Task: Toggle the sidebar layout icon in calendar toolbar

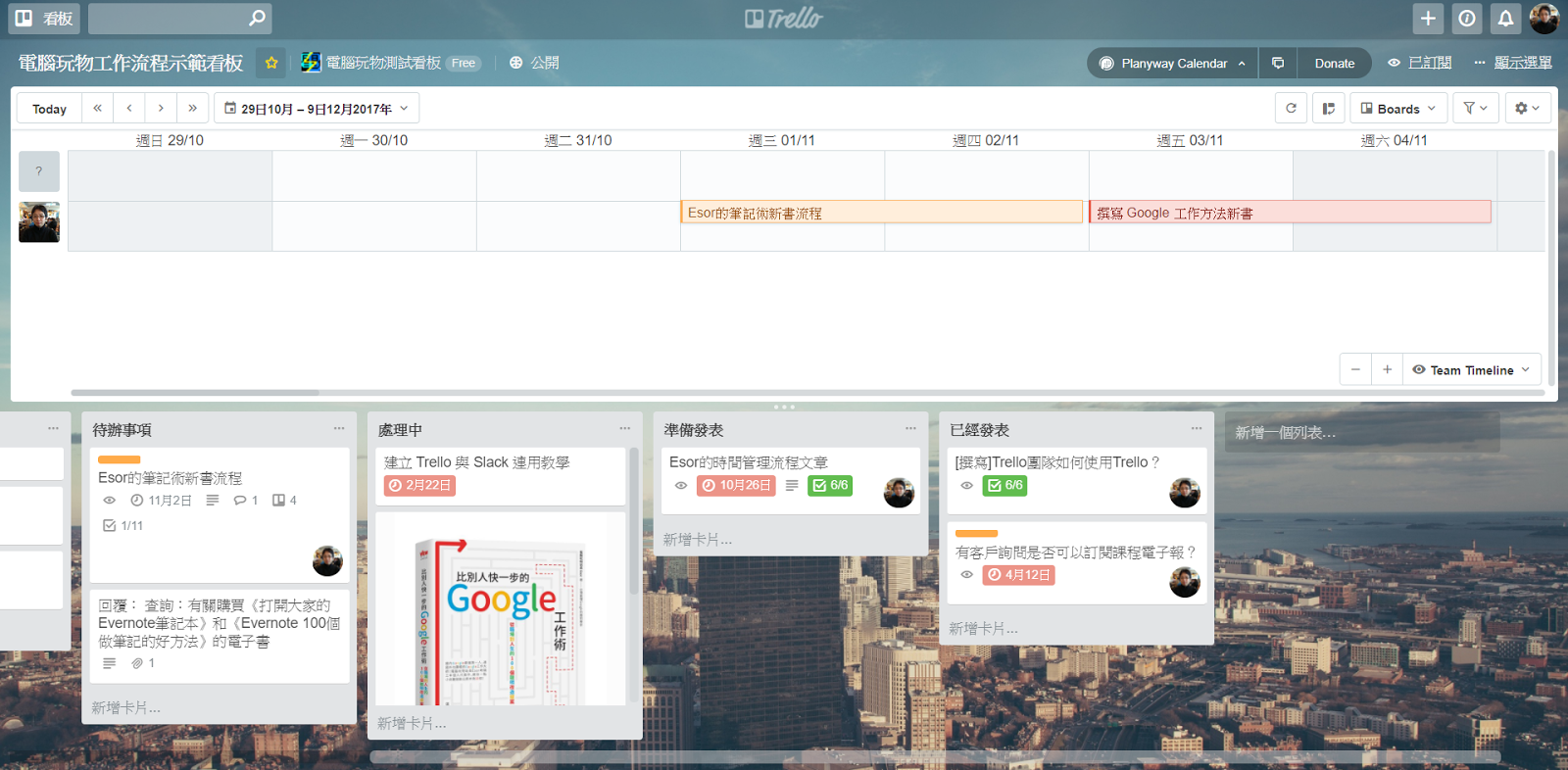Action: (x=1328, y=109)
